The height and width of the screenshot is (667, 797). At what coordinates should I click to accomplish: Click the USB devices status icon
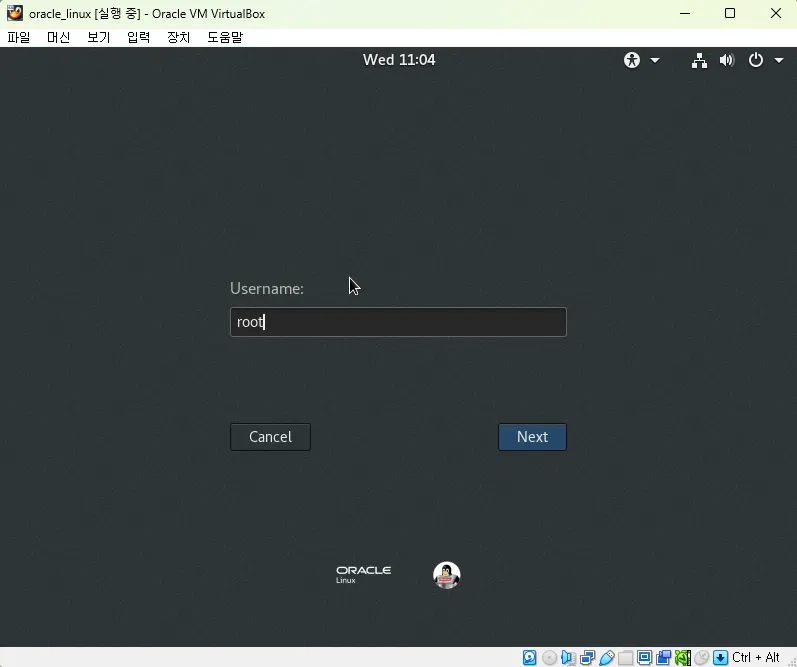(x=606, y=657)
